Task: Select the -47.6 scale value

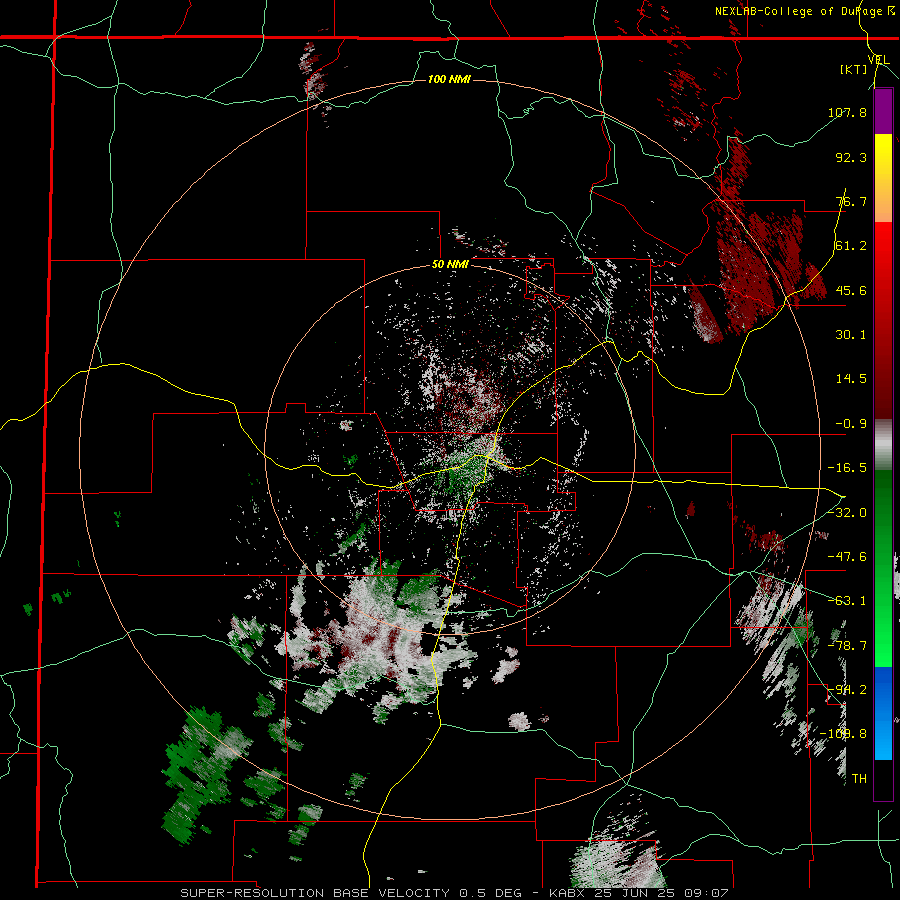Action: (847, 557)
